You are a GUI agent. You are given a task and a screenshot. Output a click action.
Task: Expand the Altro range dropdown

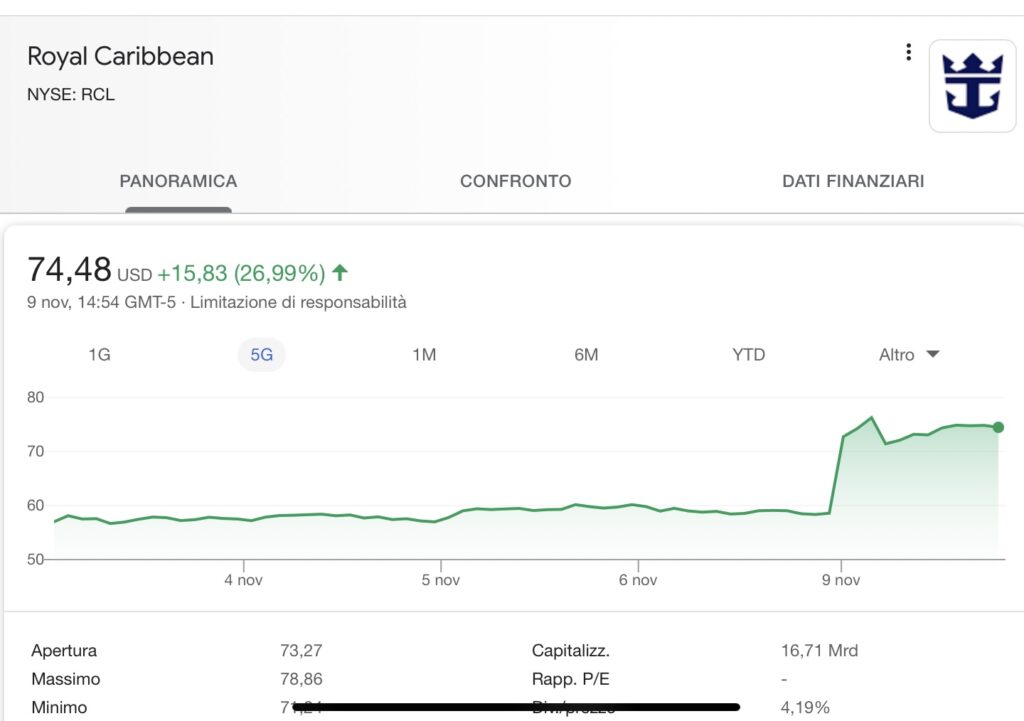click(909, 355)
